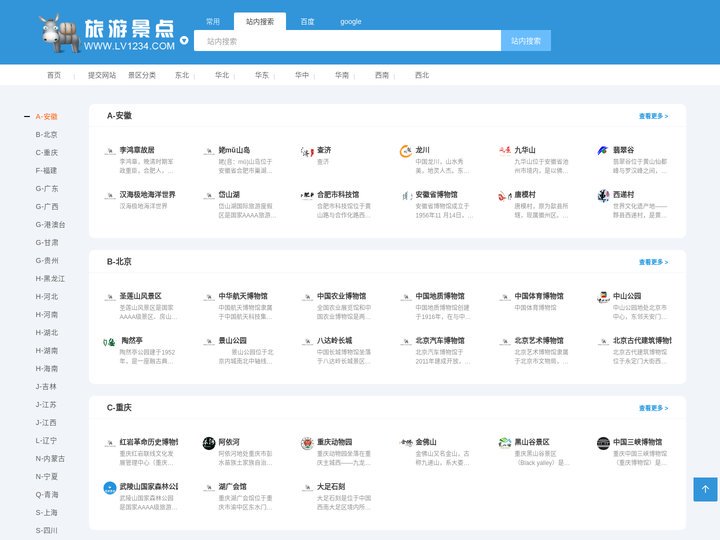Click 查看更多 in the C-重庆 section

pos(653,408)
